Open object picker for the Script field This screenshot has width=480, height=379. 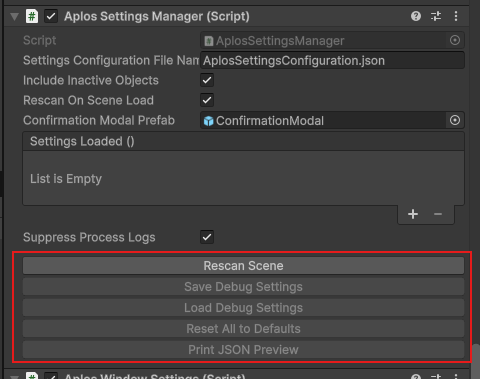[x=455, y=40]
